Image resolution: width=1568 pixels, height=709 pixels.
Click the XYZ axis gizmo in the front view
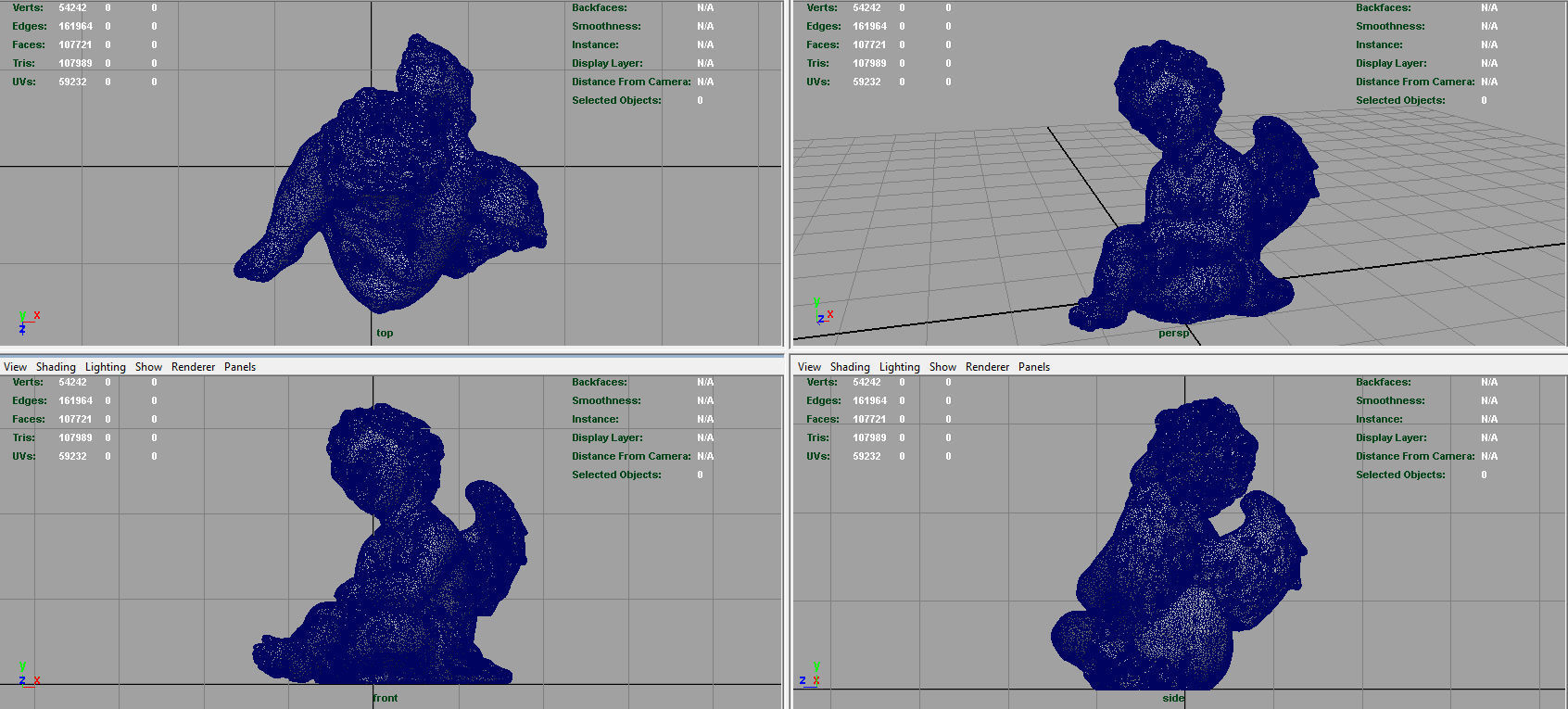pyautogui.click(x=28, y=674)
